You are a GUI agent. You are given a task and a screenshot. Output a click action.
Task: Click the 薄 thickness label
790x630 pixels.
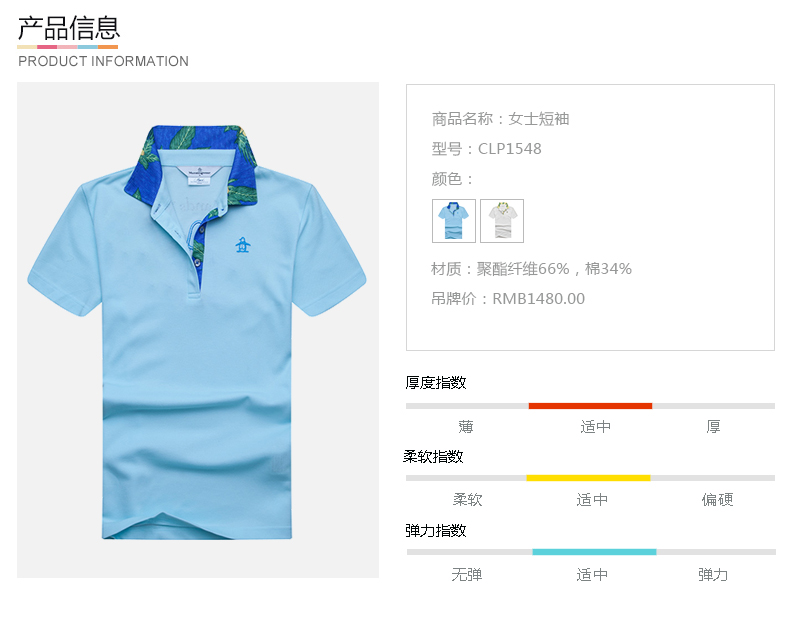click(x=466, y=427)
